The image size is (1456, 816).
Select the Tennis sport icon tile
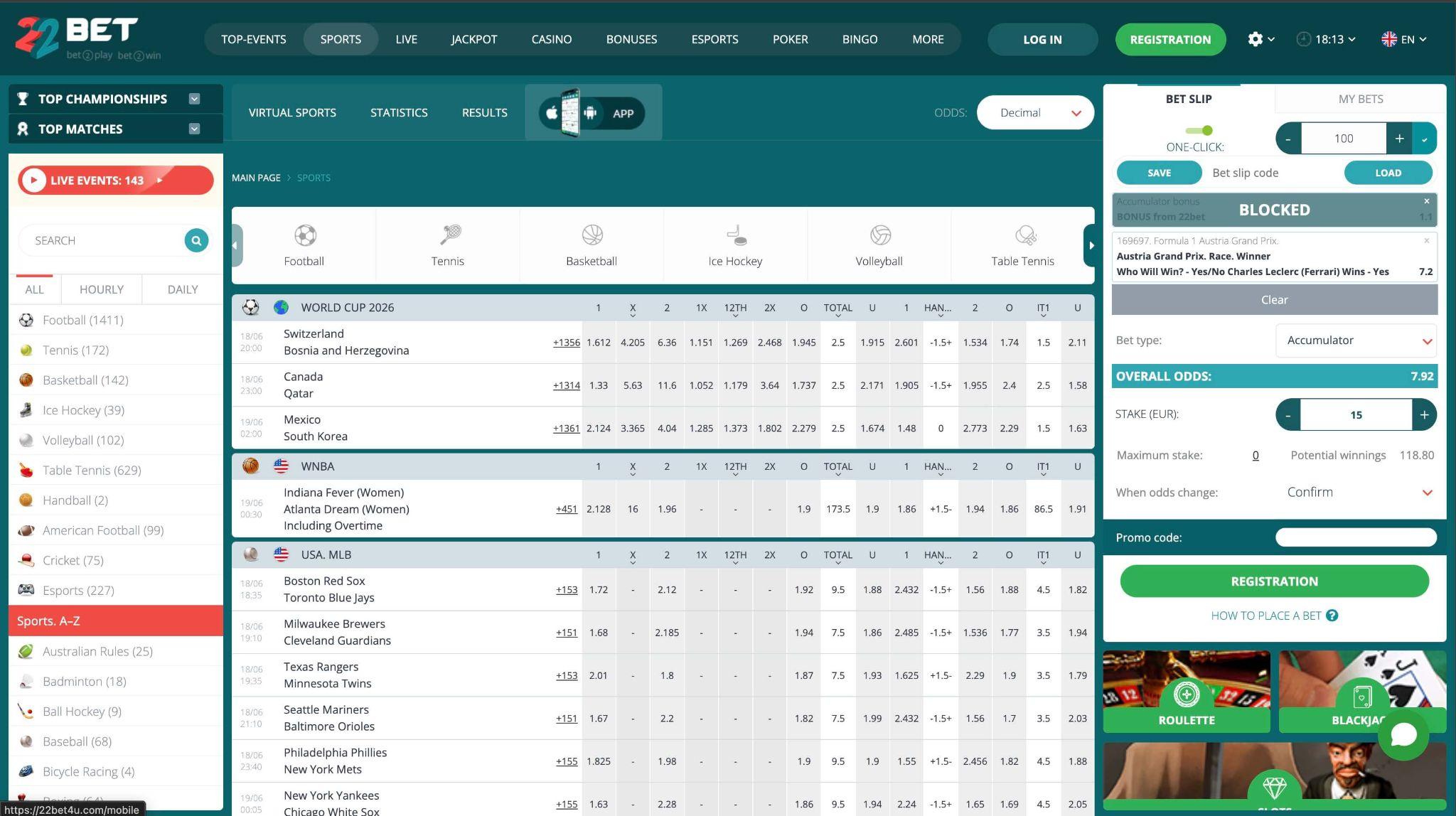447,246
